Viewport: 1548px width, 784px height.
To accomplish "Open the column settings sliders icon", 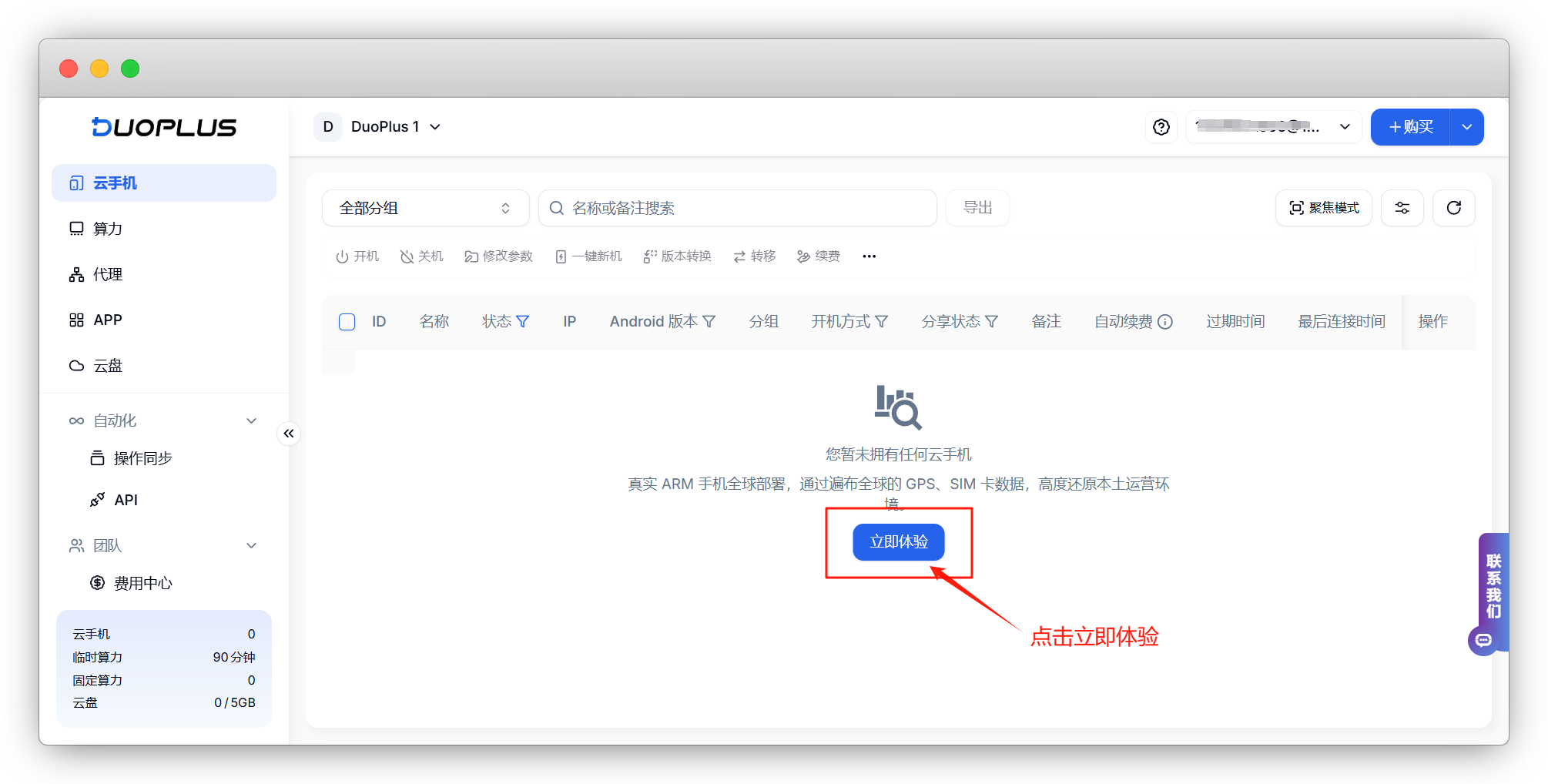I will tap(1402, 208).
